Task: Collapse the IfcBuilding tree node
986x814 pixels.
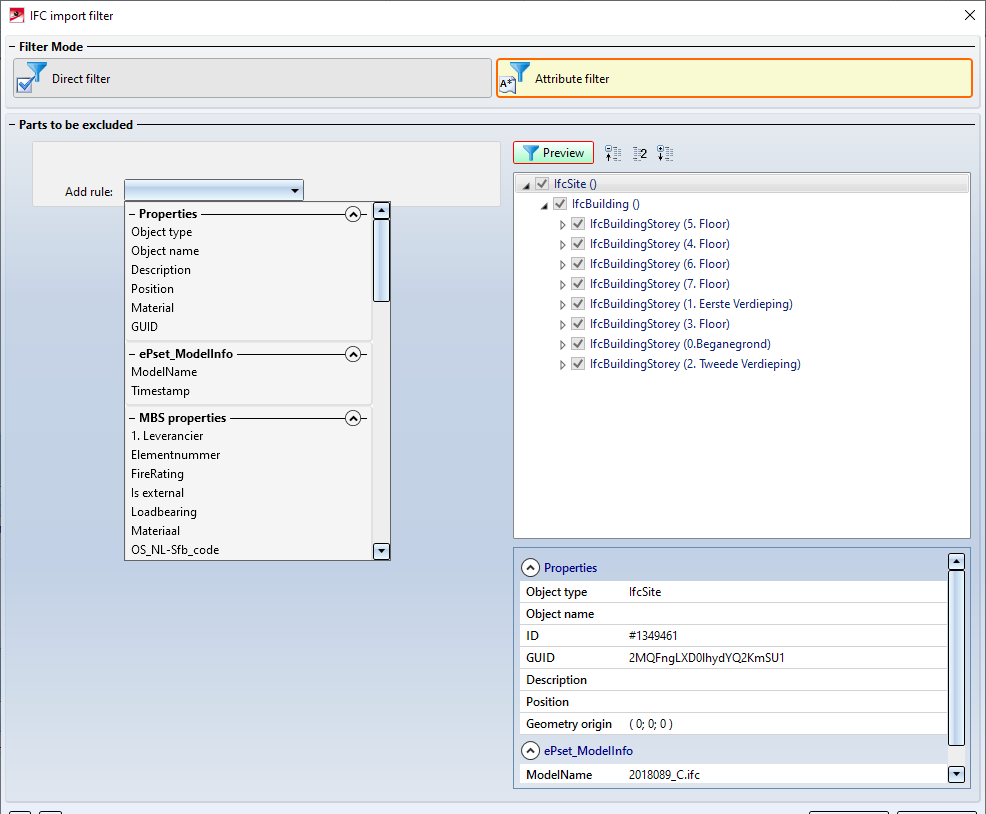Action: click(545, 204)
